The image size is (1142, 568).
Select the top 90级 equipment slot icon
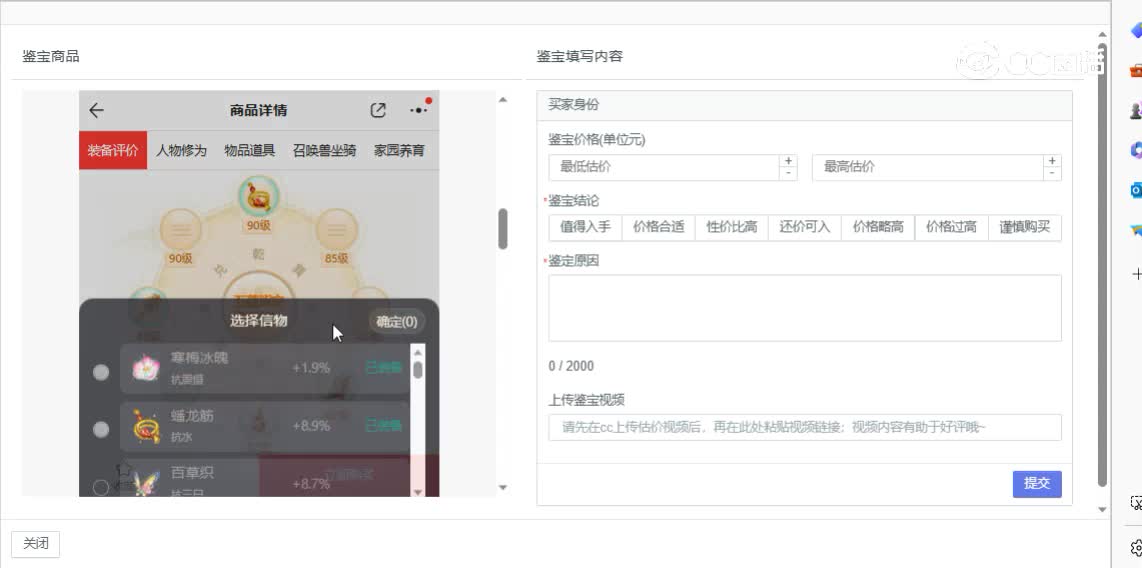coord(259,197)
